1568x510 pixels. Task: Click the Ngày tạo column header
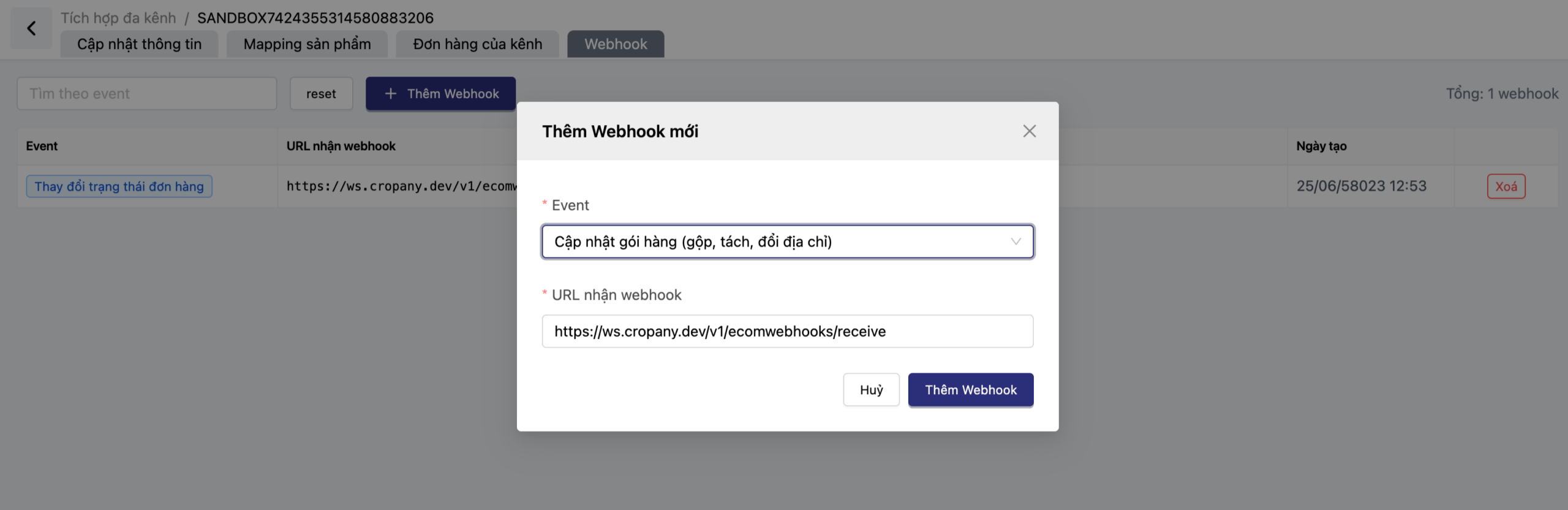pyautogui.click(x=1321, y=146)
